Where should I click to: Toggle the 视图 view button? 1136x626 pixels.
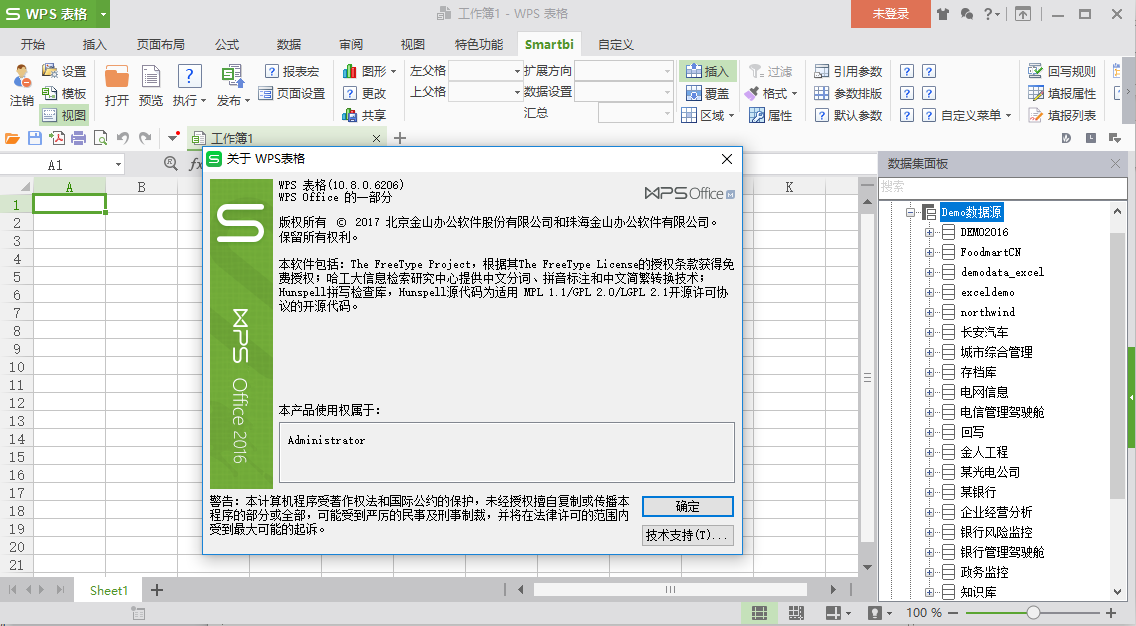point(64,114)
